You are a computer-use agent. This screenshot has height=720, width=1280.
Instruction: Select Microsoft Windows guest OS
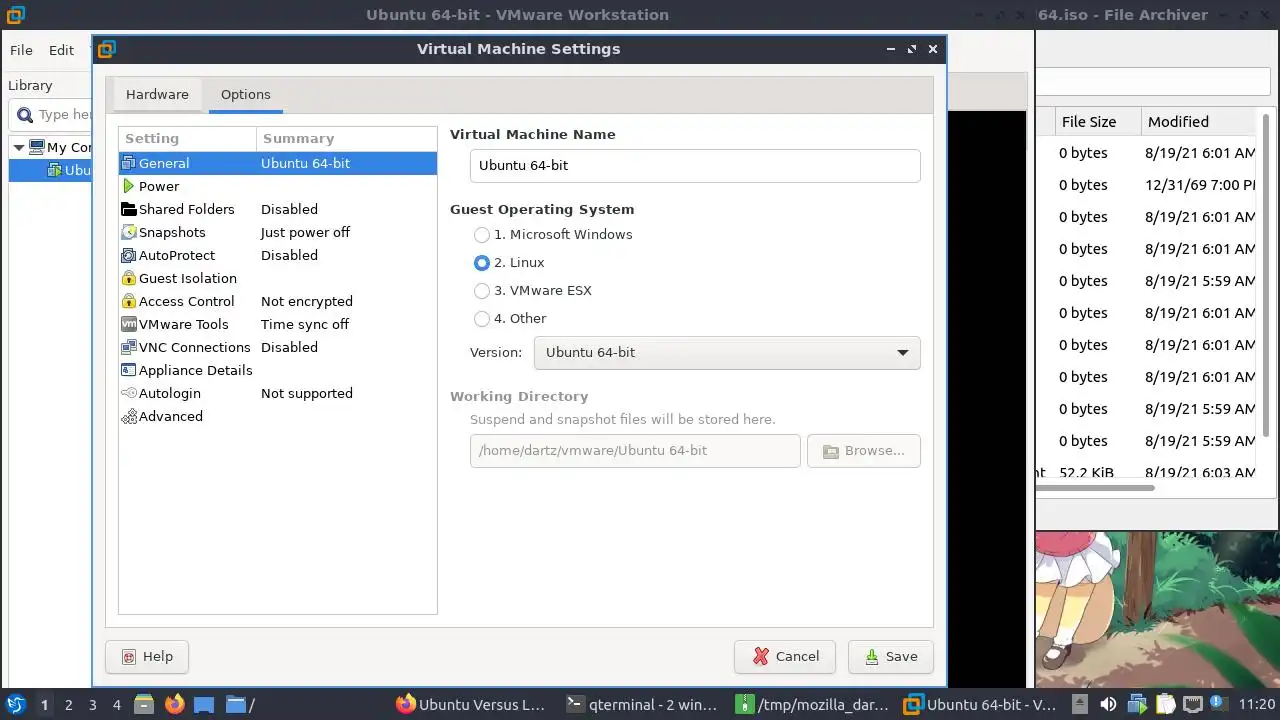pyautogui.click(x=553, y=234)
